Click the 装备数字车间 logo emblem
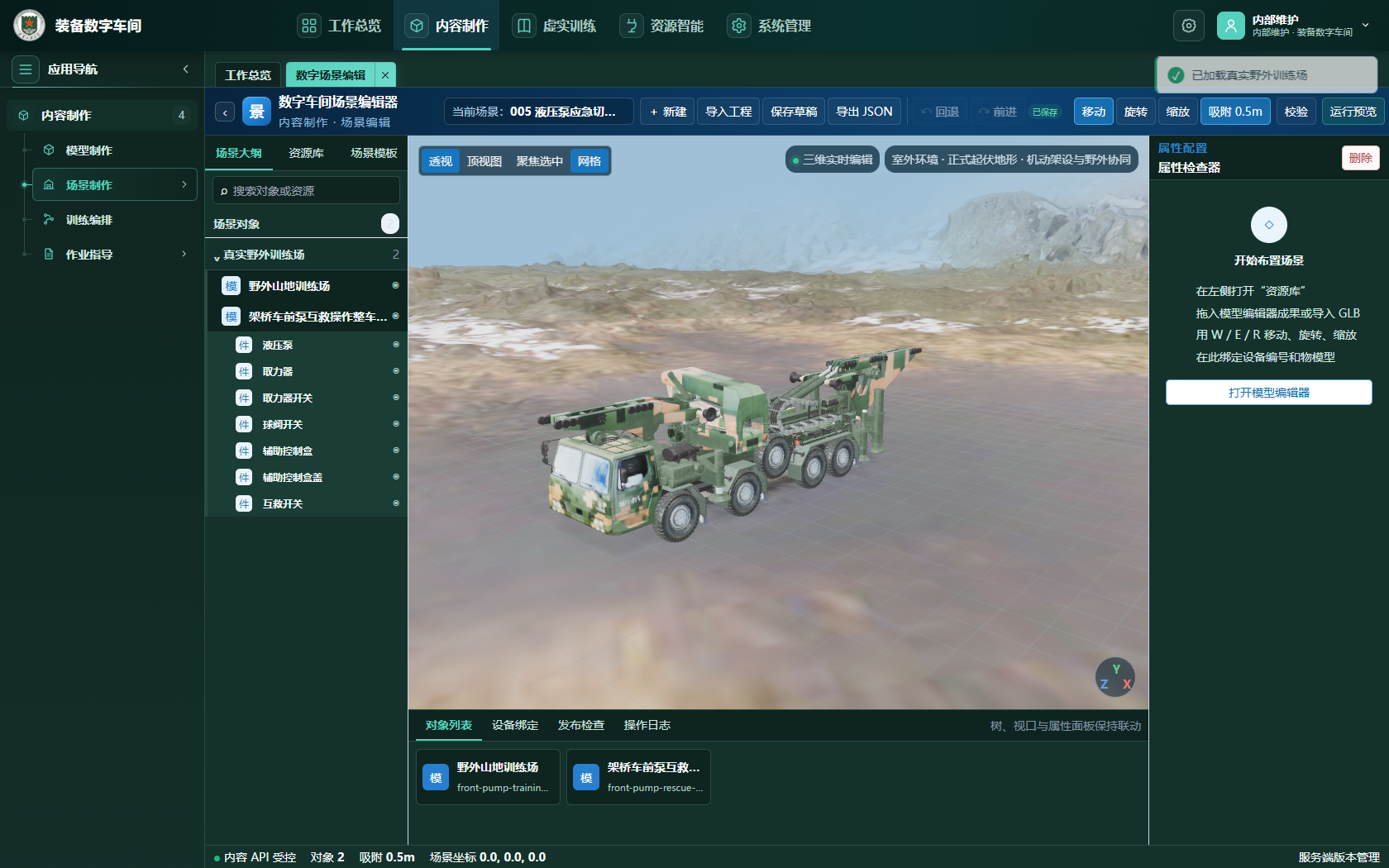The height and width of the screenshot is (868, 1389). [30, 26]
